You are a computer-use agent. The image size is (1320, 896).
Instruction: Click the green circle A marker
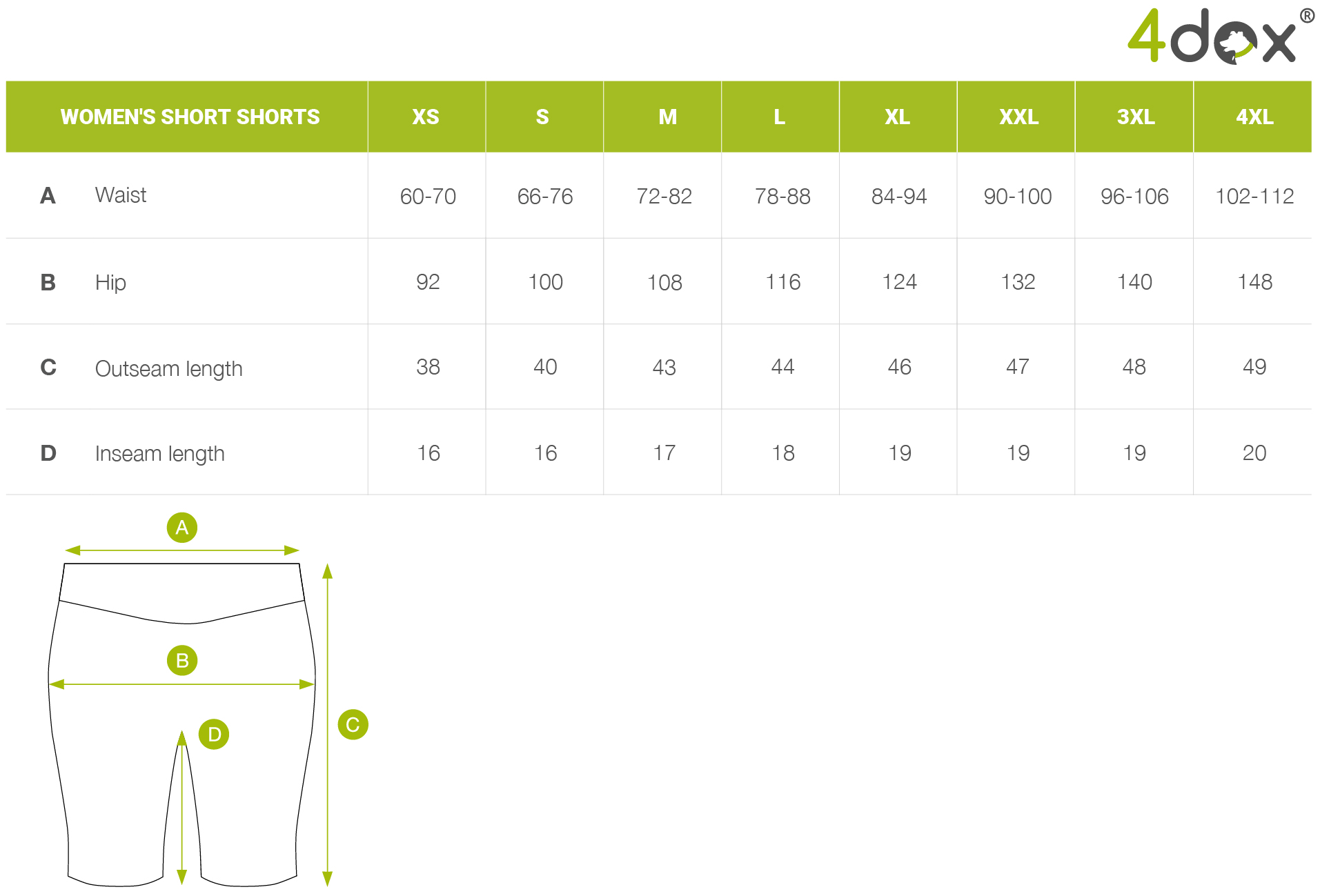[x=182, y=528]
